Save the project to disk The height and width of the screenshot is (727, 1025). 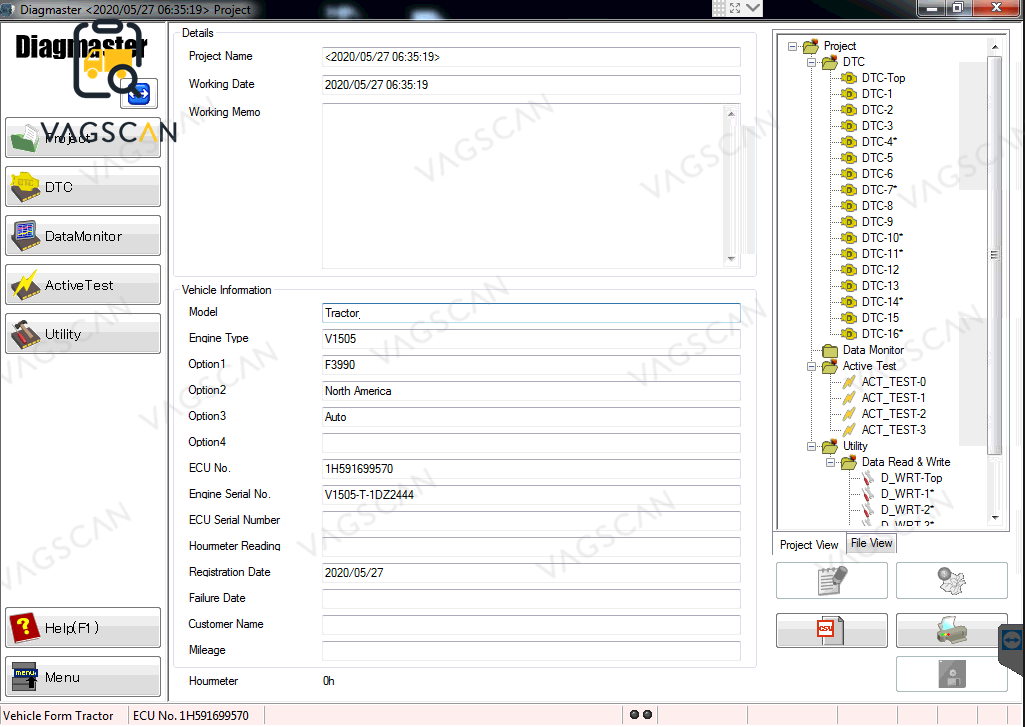[x=952, y=674]
